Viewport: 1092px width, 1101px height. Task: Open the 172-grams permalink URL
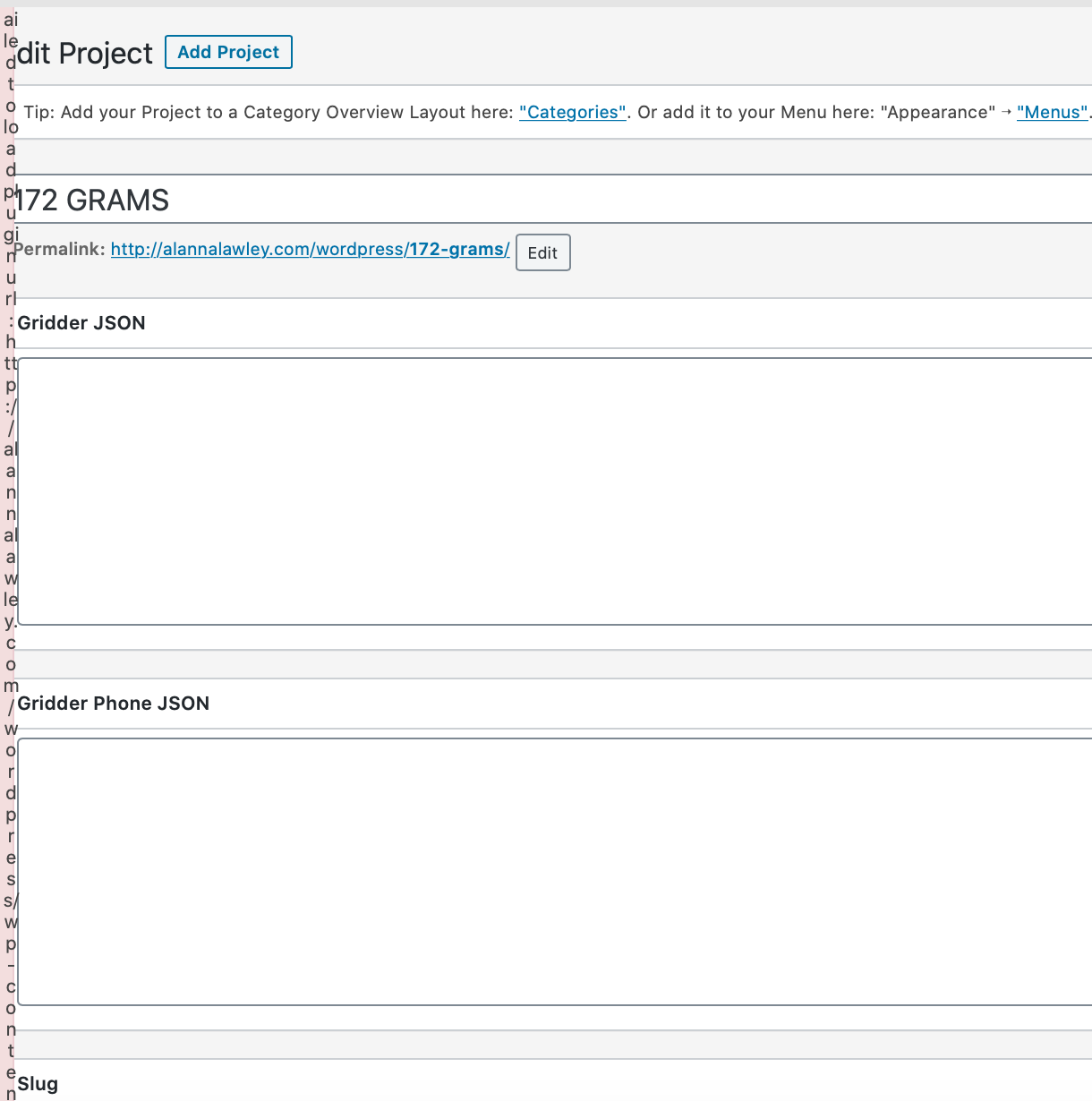(310, 250)
